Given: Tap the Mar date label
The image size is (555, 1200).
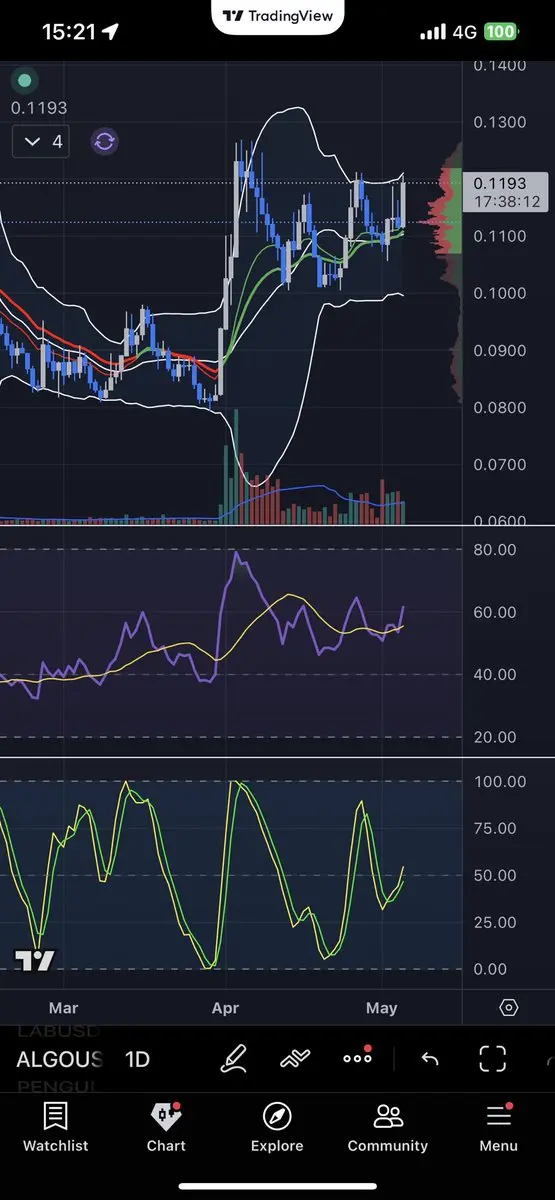Looking at the screenshot, I should point(63,1008).
